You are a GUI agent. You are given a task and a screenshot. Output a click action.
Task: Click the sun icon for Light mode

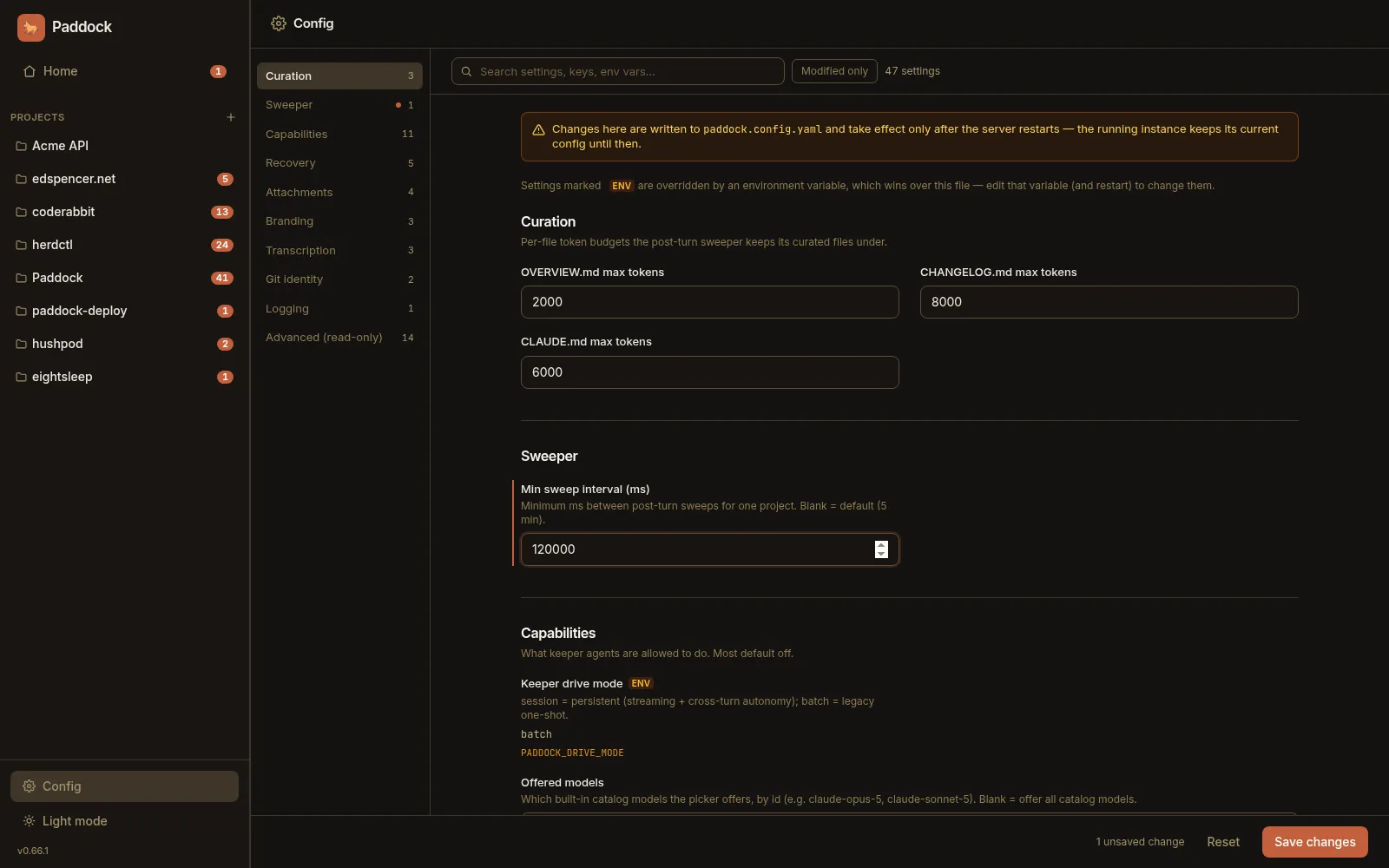pos(29,821)
